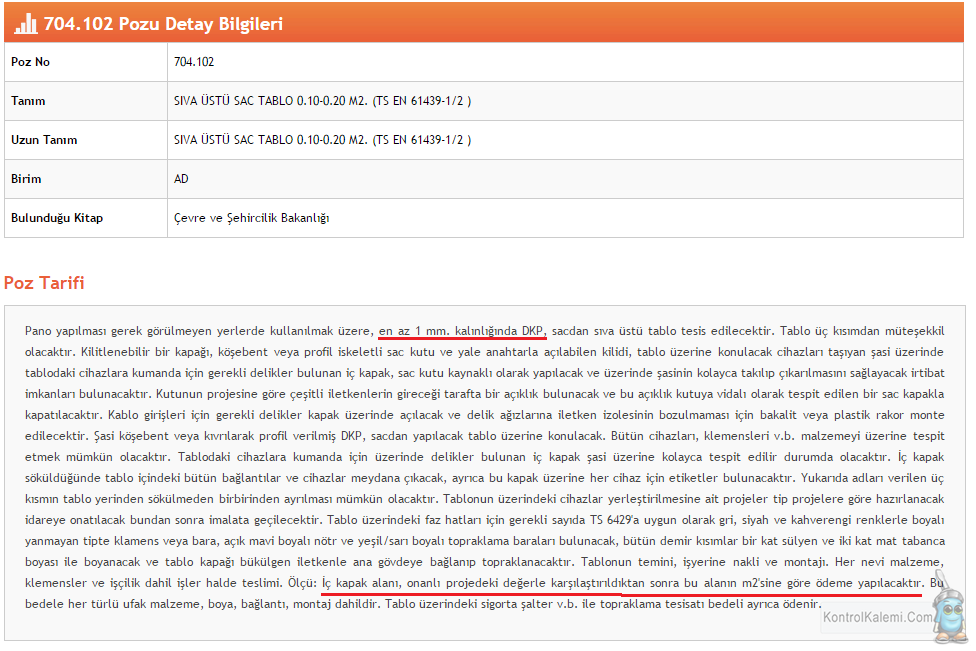Select the "Poz No" row label
Viewport: 976px width, 651px height.
tap(30, 62)
